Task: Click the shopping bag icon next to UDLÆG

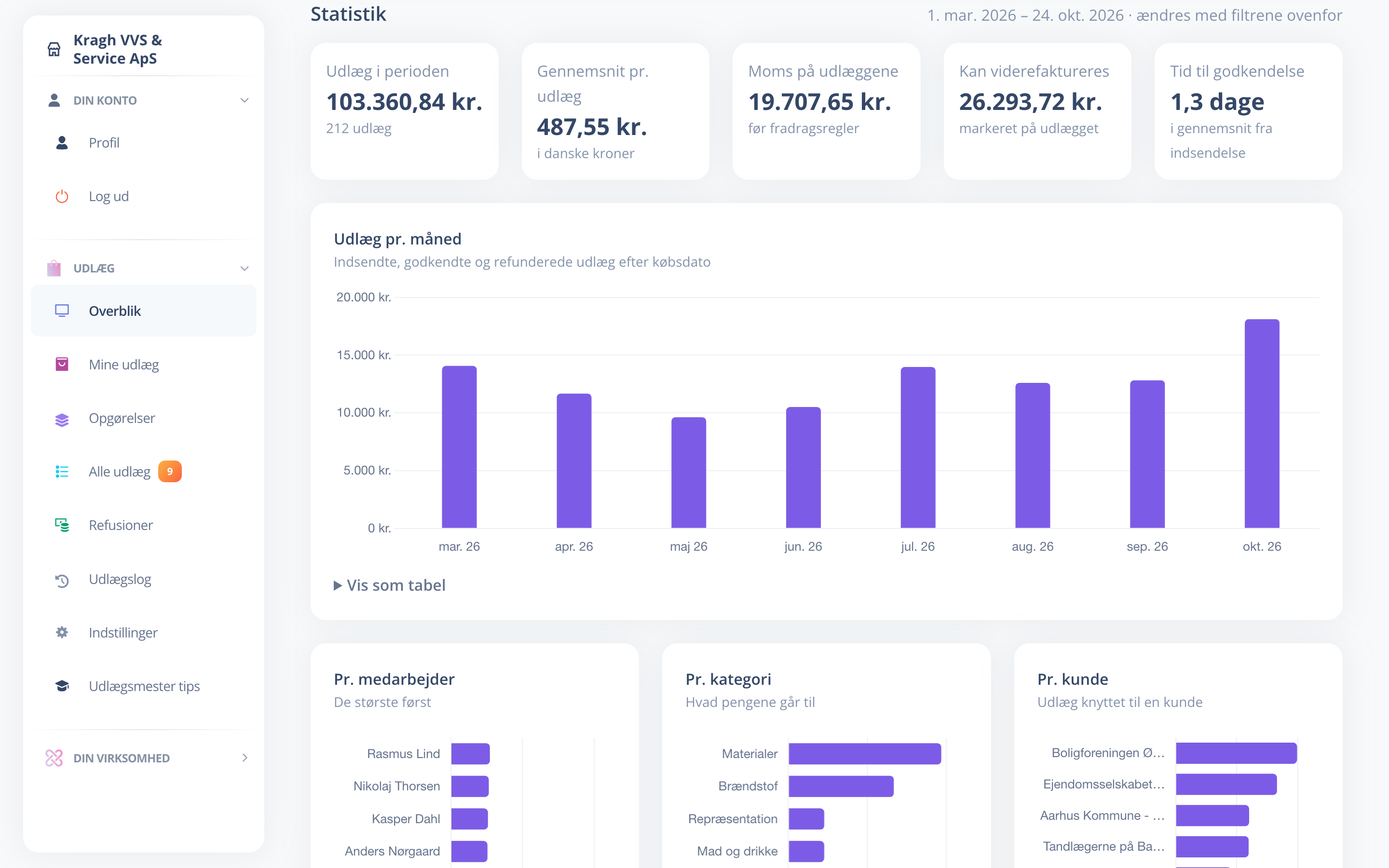Action: 54,268
